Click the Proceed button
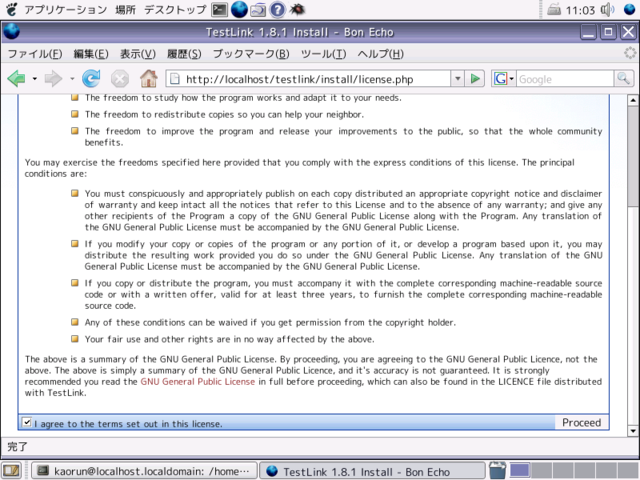This screenshot has height=480, width=640. coord(581,422)
